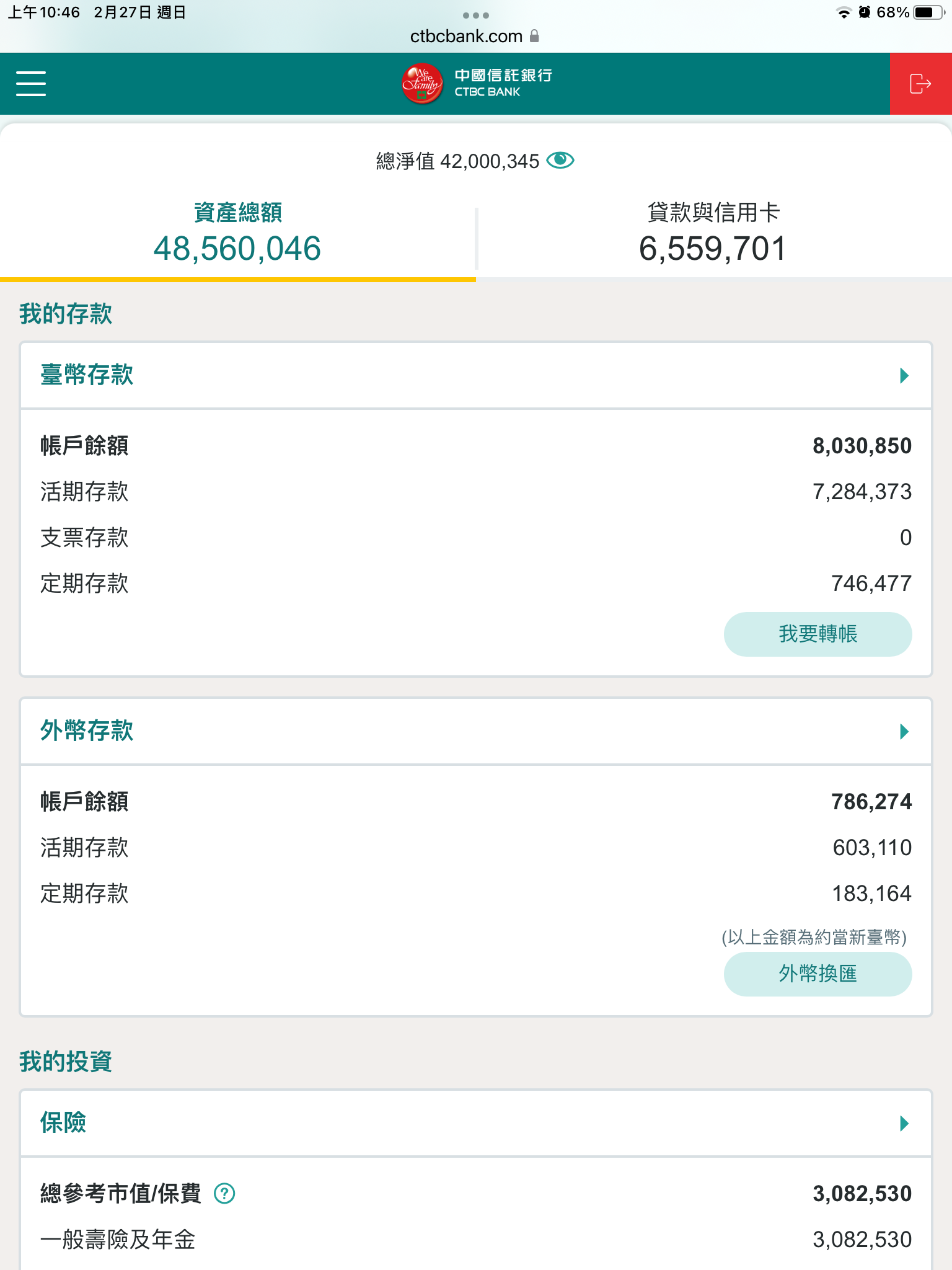Open the 臺幣存款 header link

tap(87, 375)
